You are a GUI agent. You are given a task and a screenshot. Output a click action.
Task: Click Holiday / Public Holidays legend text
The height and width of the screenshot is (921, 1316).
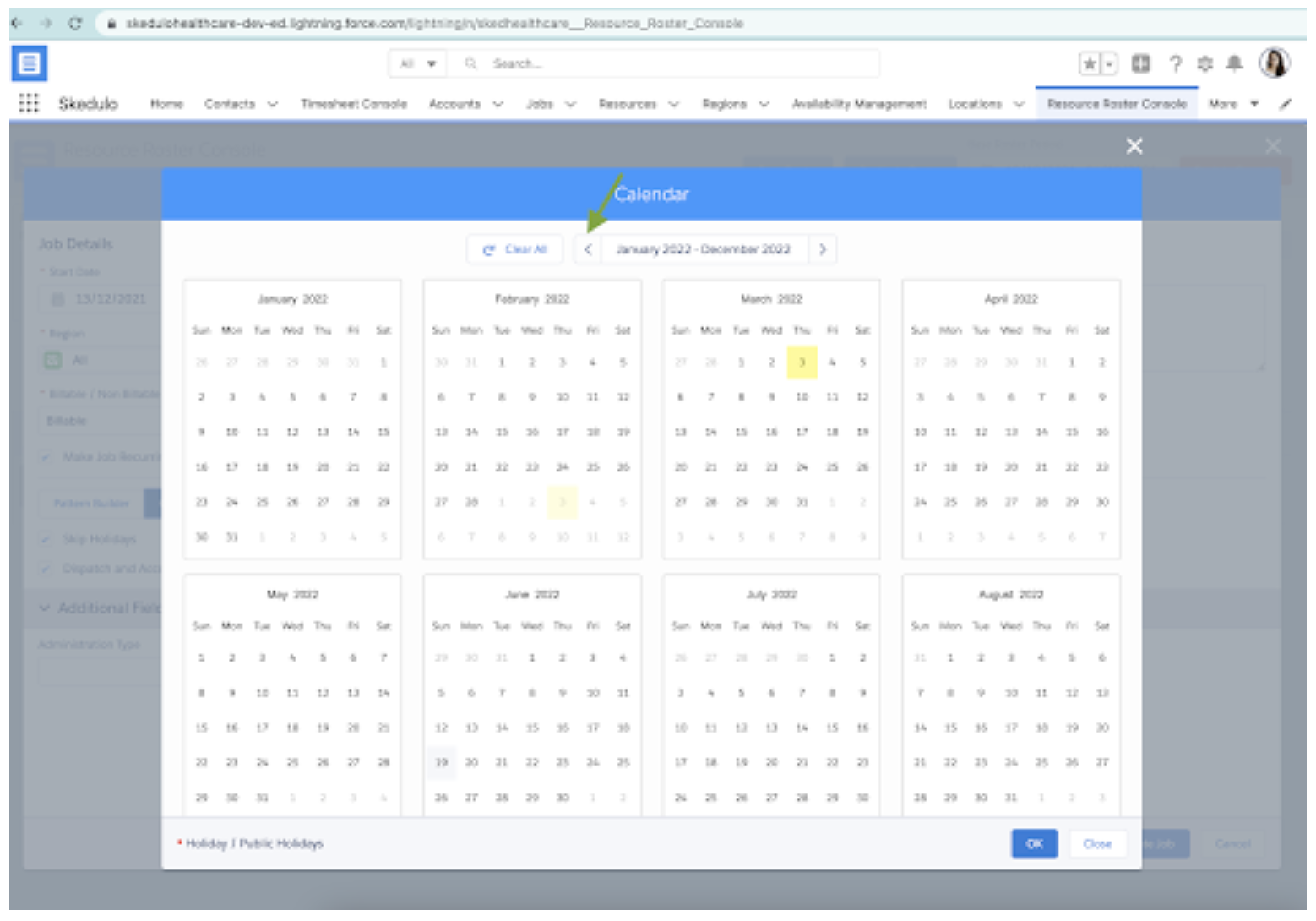click(254, 843)
